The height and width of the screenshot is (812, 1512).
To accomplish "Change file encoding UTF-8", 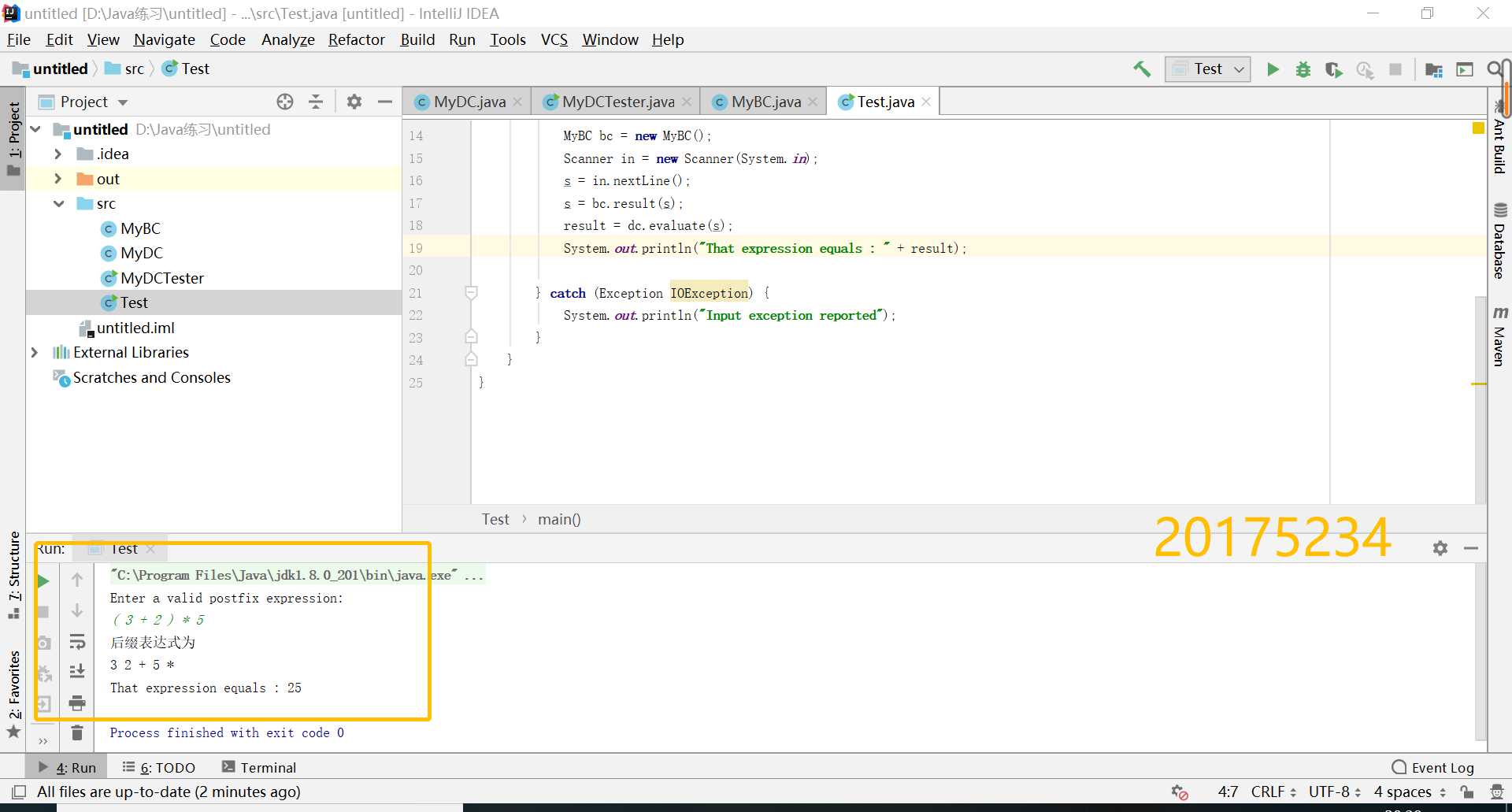I will pyautogui.click(x=1335, y=792).
